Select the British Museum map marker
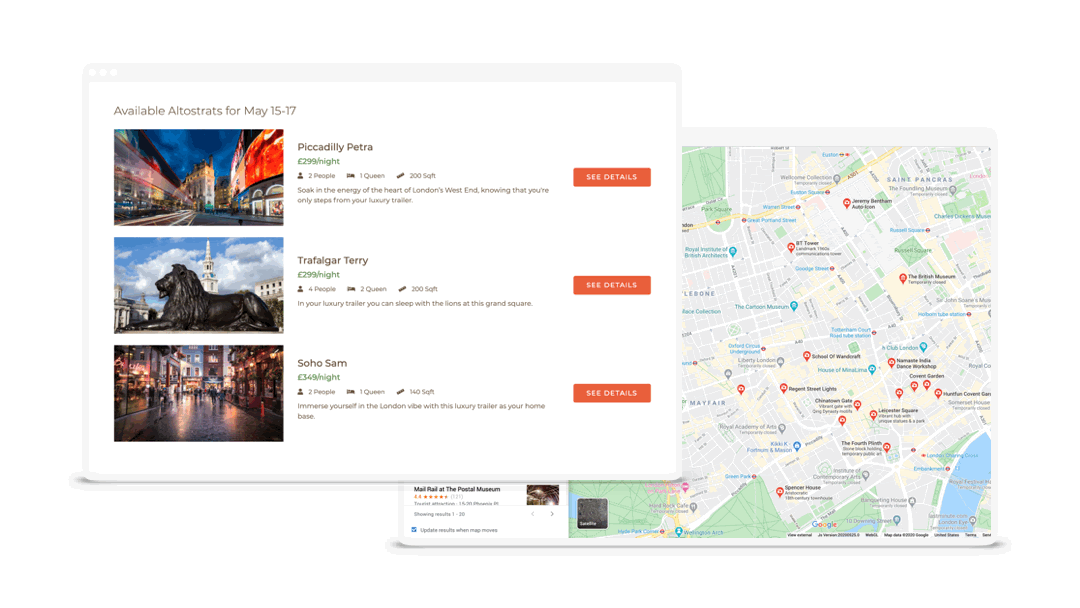Image resolution: width=1080 pixels, height=608 pixels. 902,279
